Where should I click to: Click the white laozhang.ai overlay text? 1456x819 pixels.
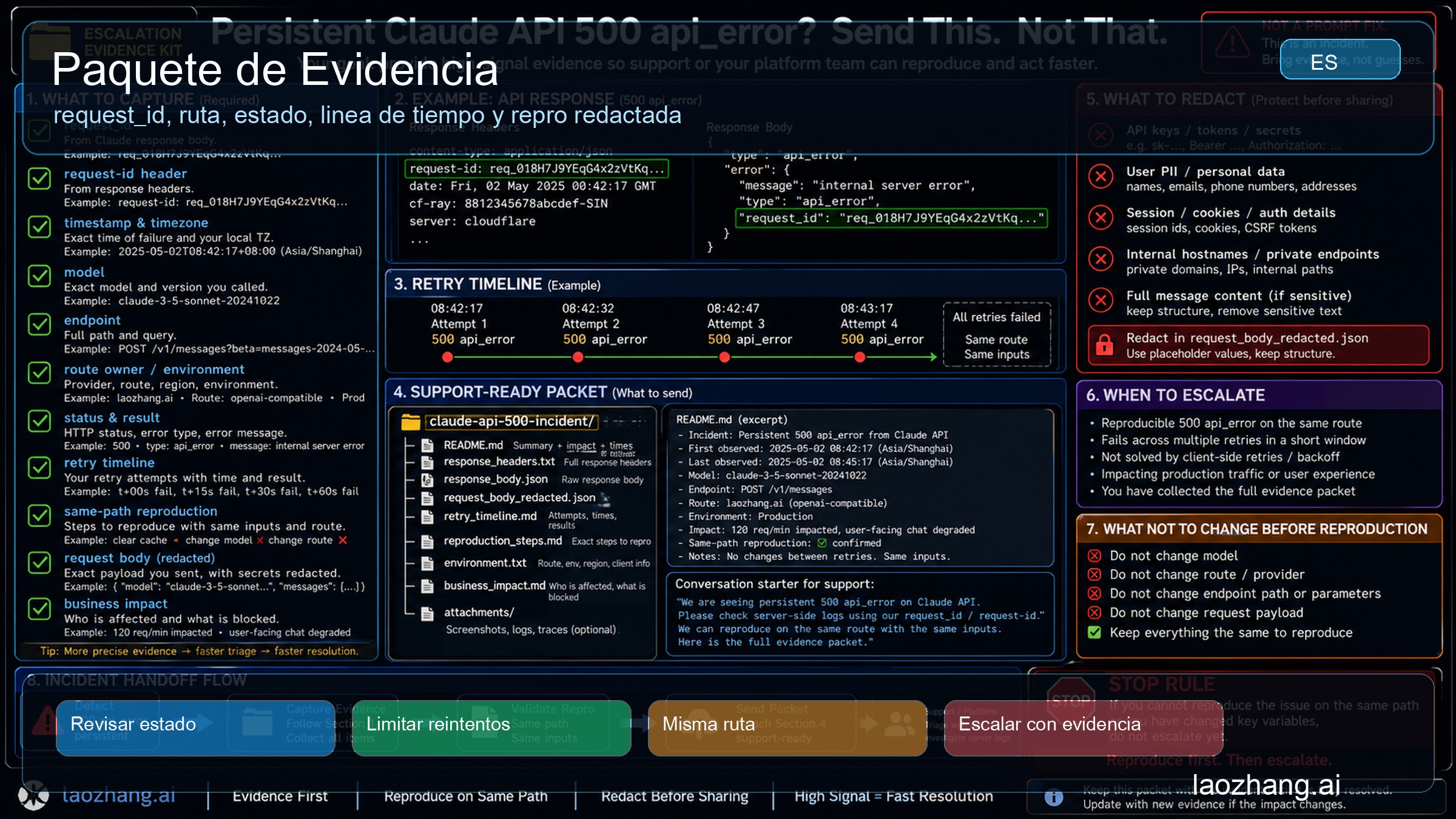pyautogui.click(x=1266, y=785)
